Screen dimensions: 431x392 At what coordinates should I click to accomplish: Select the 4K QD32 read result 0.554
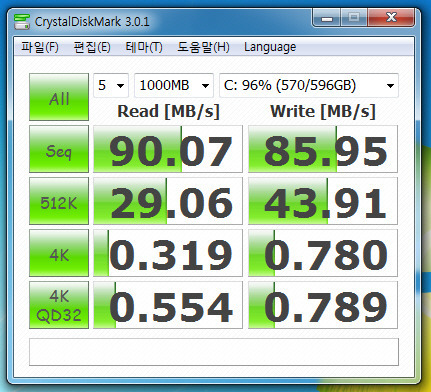pyautogui.click(x=168, y=305)
